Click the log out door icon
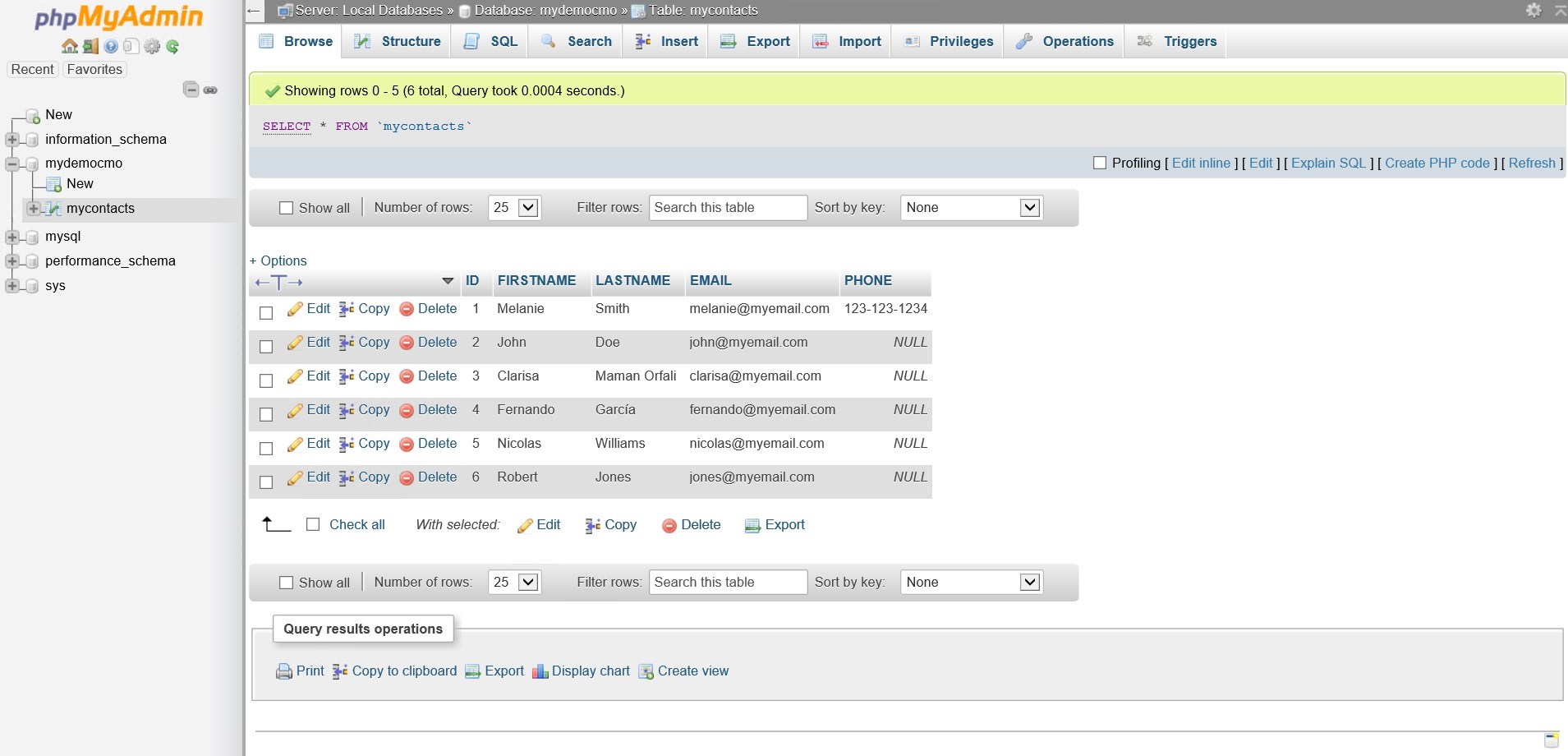The width and height of the screenshot is (1568, 756). tap(90, 46)
